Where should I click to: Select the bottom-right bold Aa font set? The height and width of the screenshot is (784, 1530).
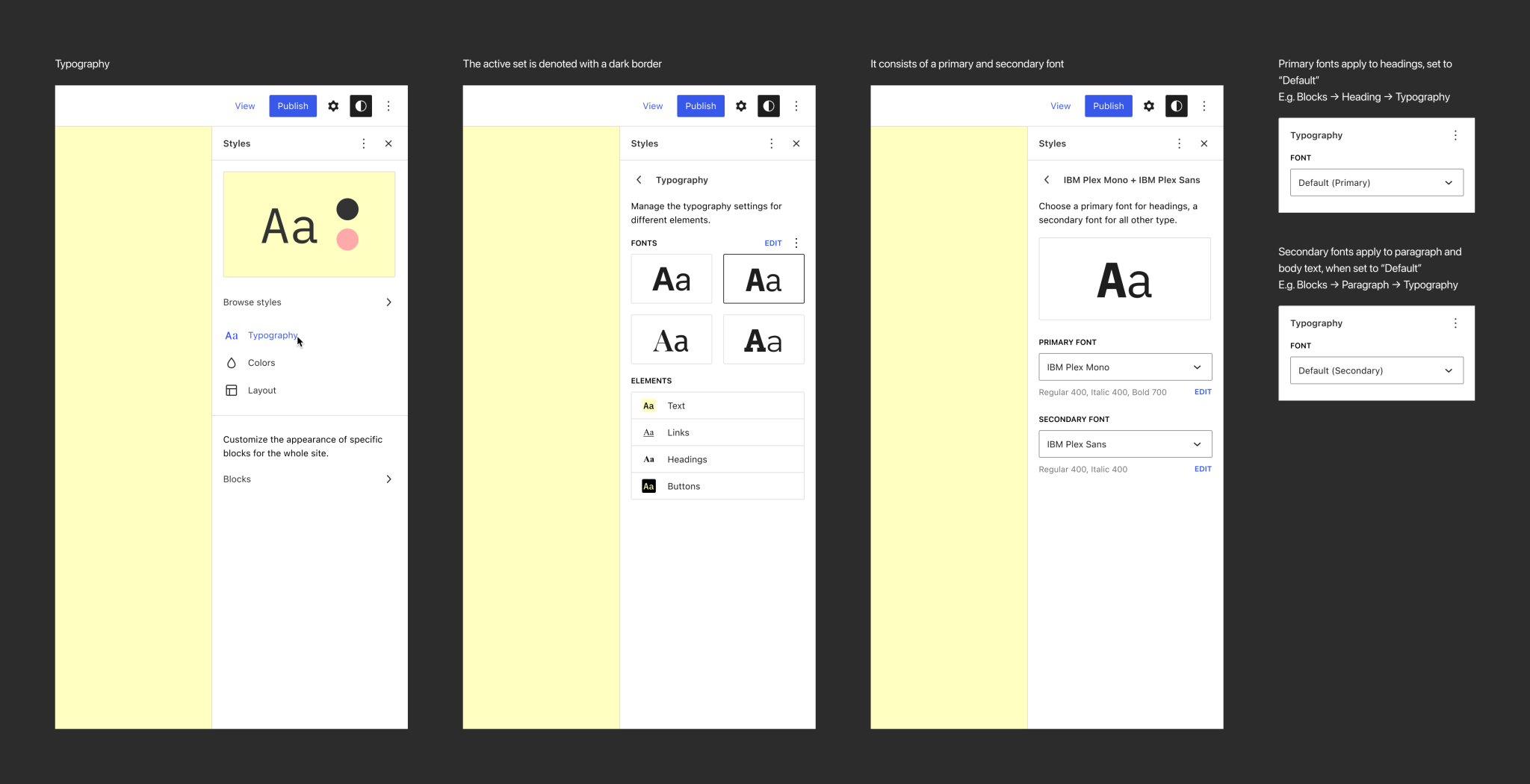(x=763, y=339)
